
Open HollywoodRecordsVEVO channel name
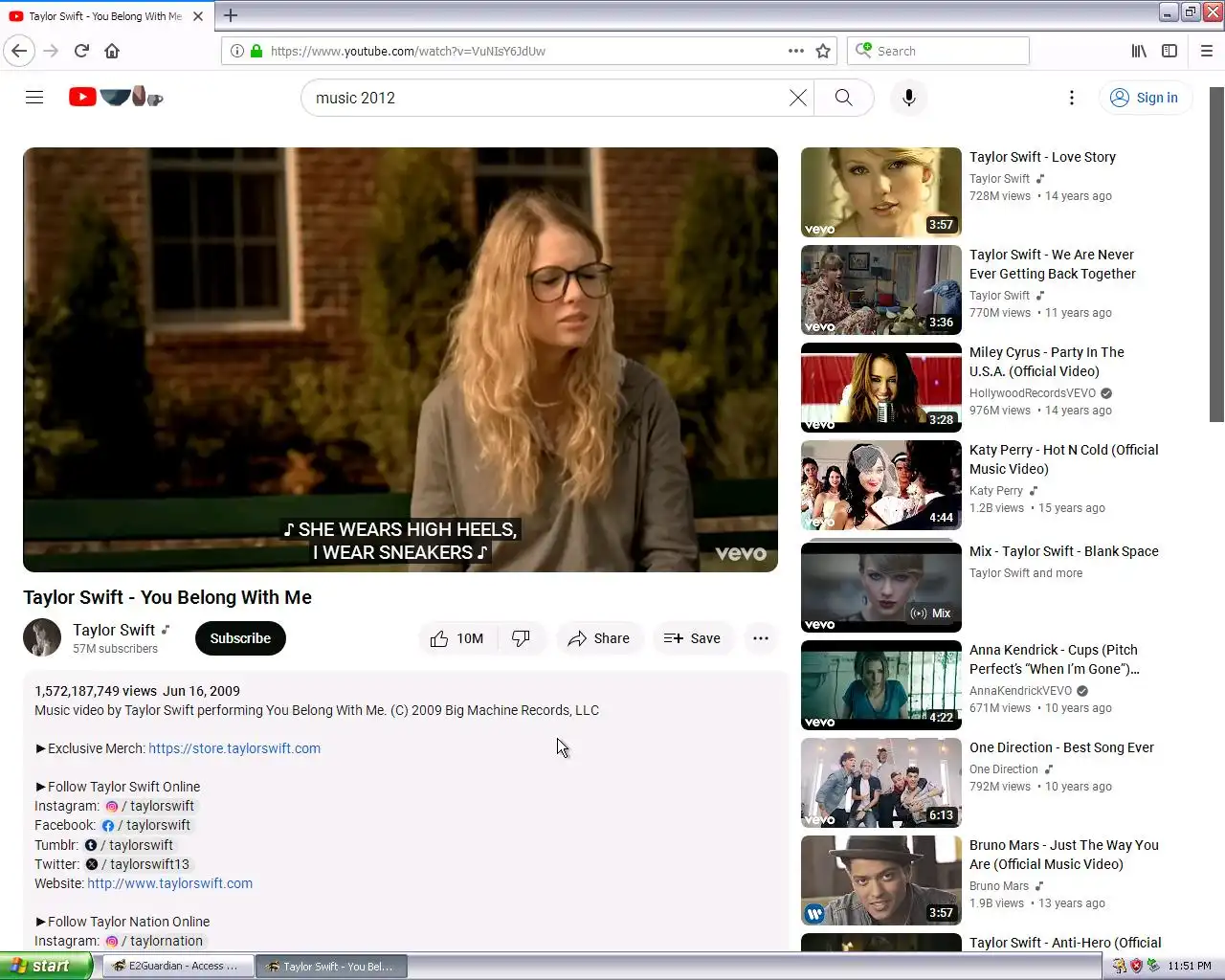tap(1033, 393)
